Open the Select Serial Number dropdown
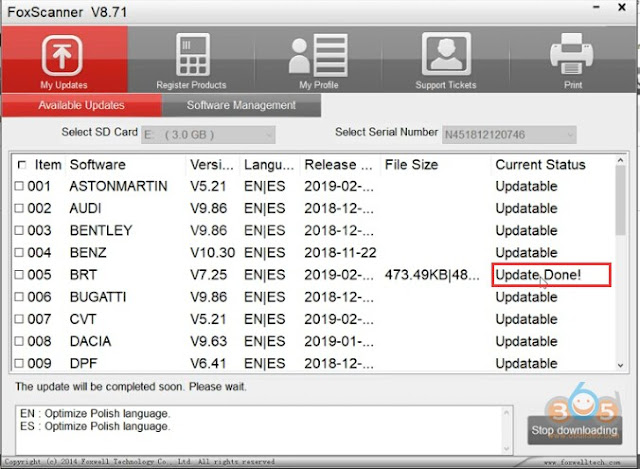Image resolution: width=640 pixels, height=469 pixels. [x=509, y=135]
